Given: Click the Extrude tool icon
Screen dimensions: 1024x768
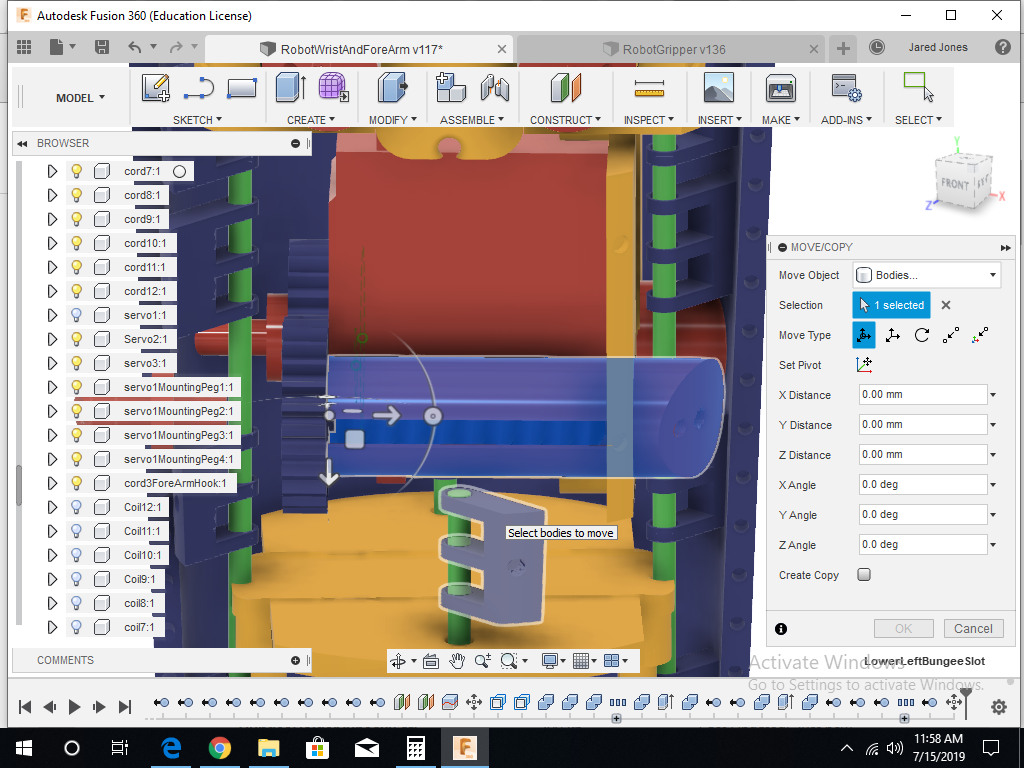Looking at the screenshot, I should pos(291,88).
